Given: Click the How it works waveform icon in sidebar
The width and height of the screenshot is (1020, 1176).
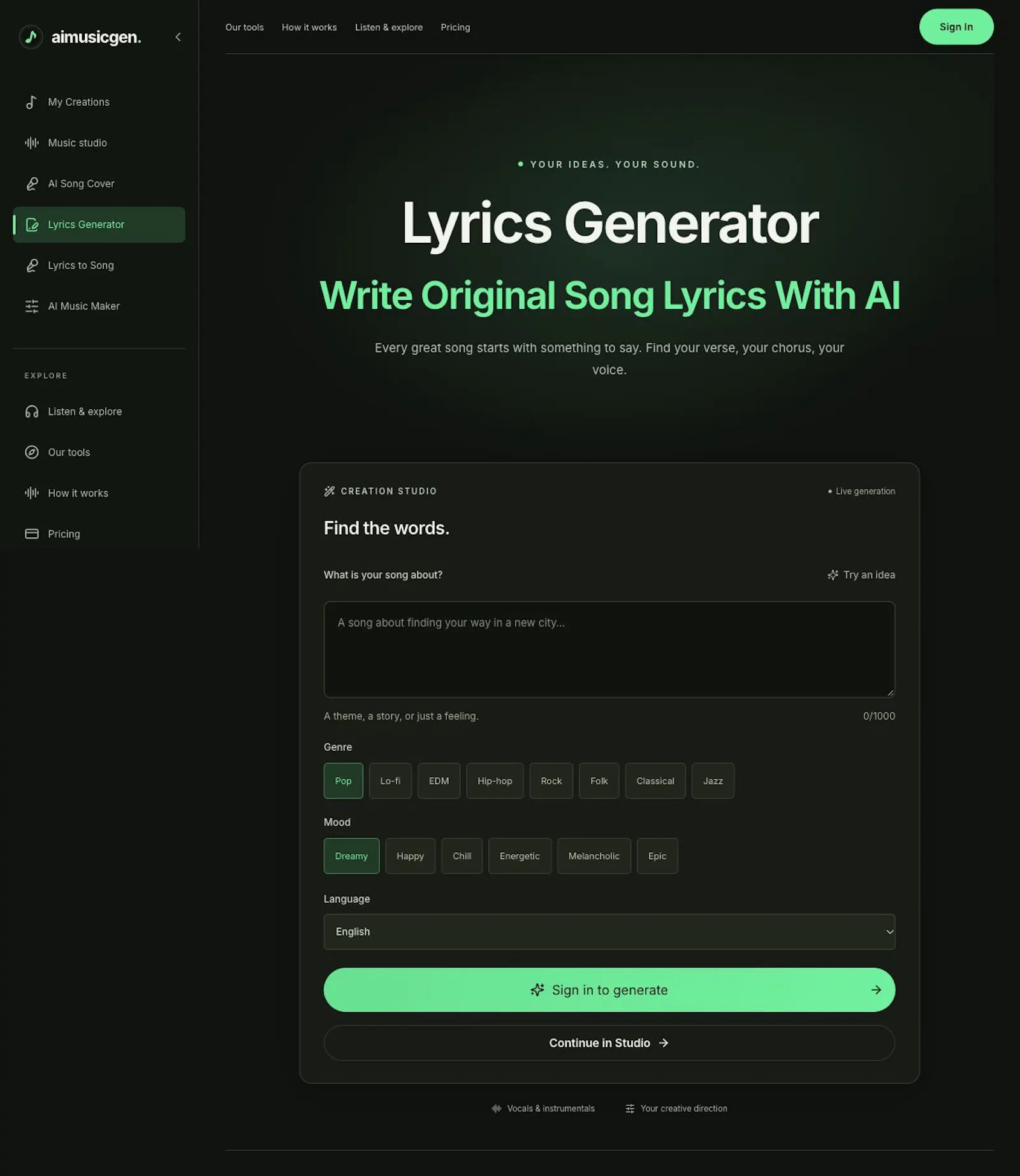Looking at the screenshot, I should tap(31, 493).
